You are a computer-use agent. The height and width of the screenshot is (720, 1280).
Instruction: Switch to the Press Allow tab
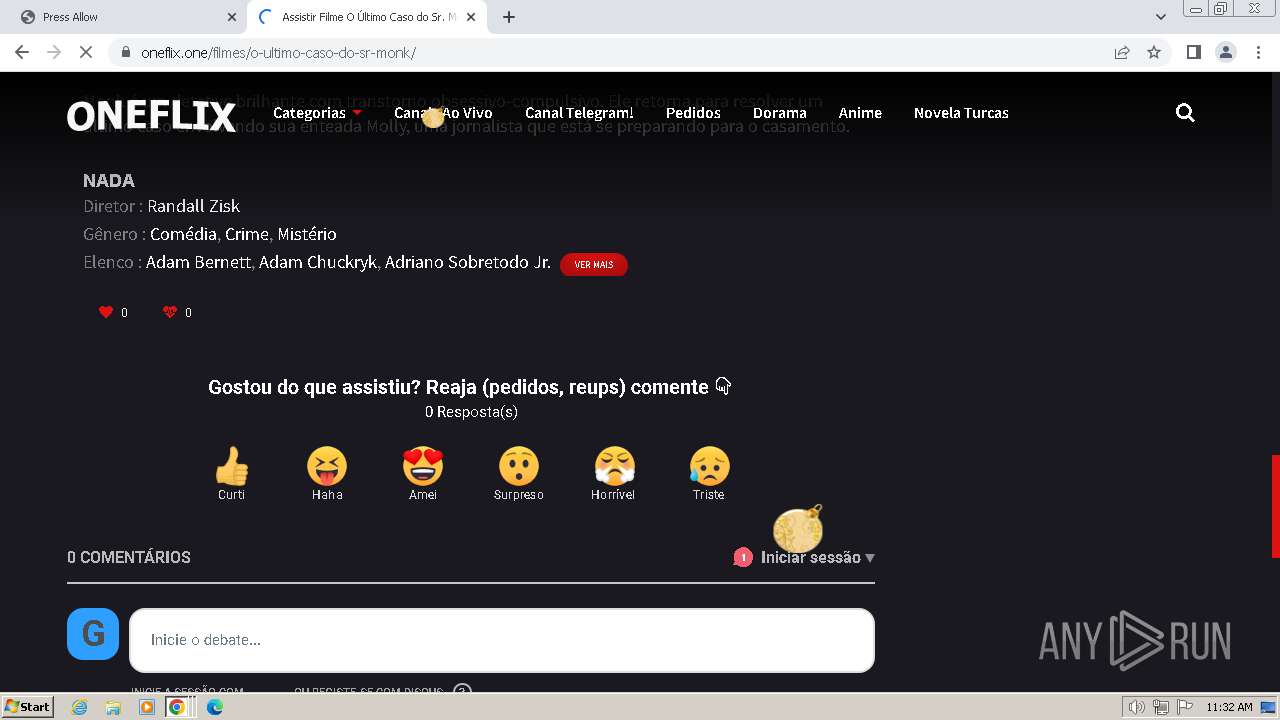tap(125, 17)
